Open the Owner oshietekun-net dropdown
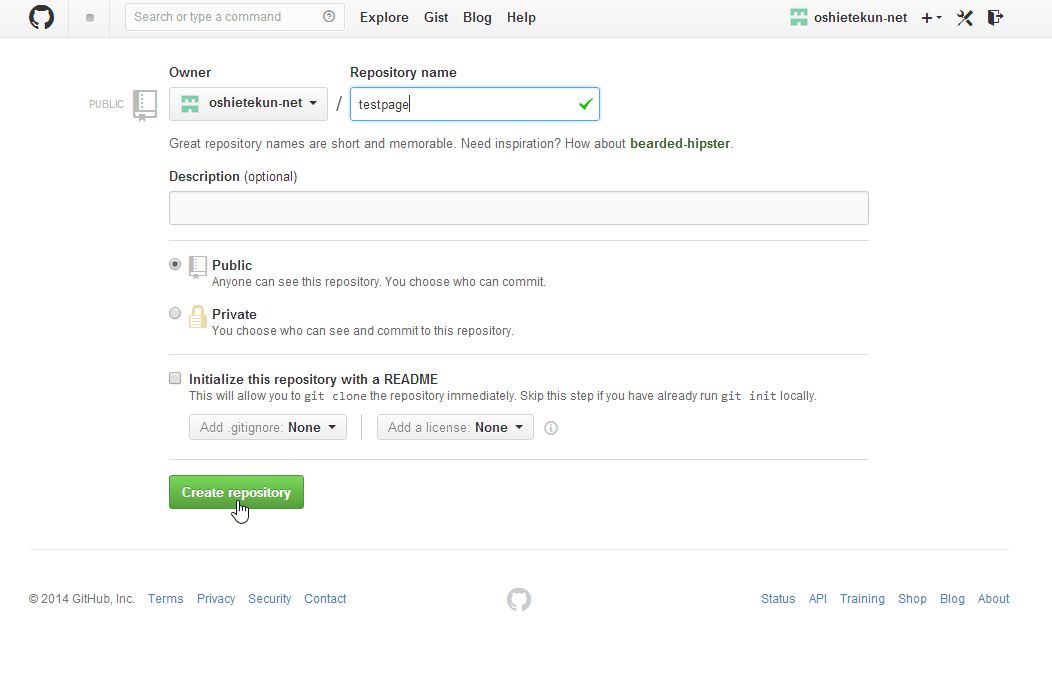This screenshot has height=679, width=1052. (248, 104)
